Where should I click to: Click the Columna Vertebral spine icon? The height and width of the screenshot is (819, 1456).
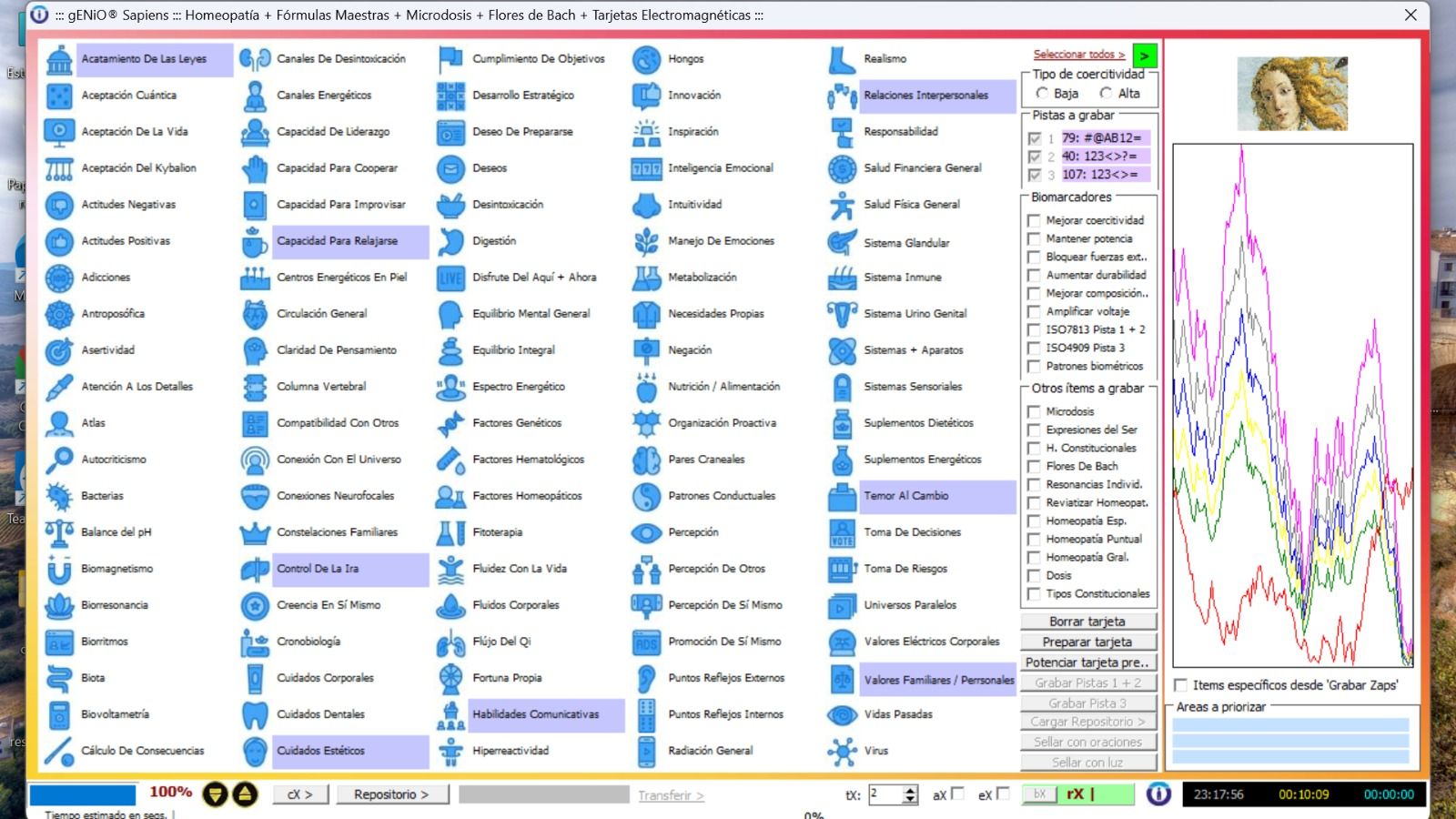[x=255, y=387]
